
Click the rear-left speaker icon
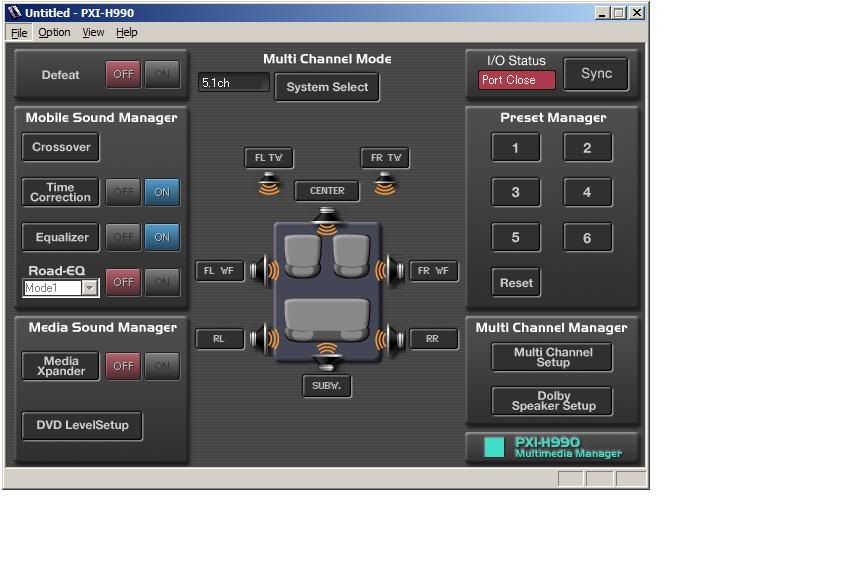point(265,339)
